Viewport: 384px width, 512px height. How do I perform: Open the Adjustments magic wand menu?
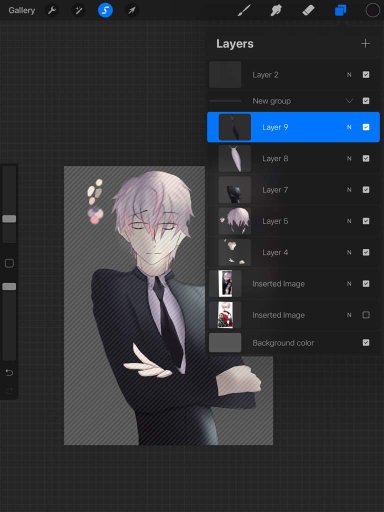79,10
